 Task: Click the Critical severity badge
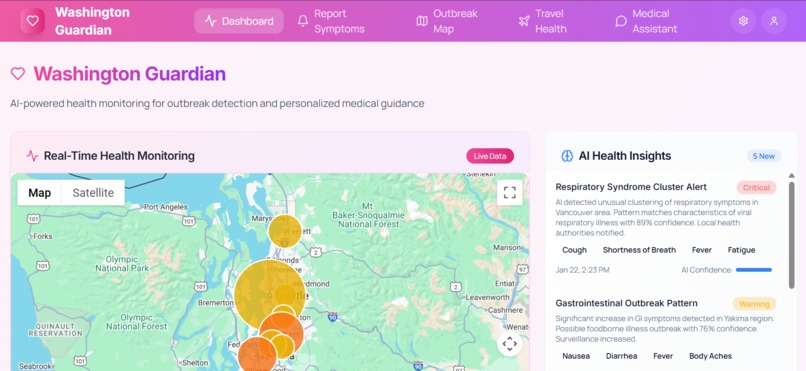[x=756, y=188]
